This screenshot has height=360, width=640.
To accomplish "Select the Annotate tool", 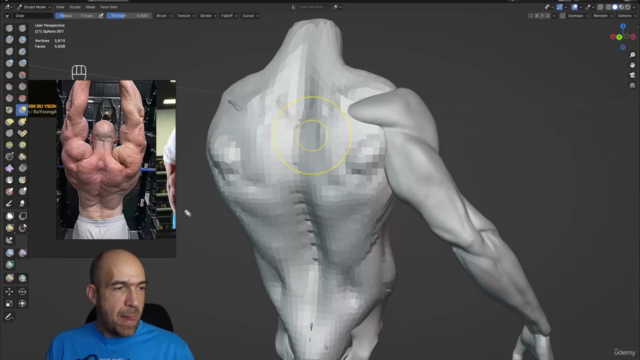I will click(x=9, y=317).
